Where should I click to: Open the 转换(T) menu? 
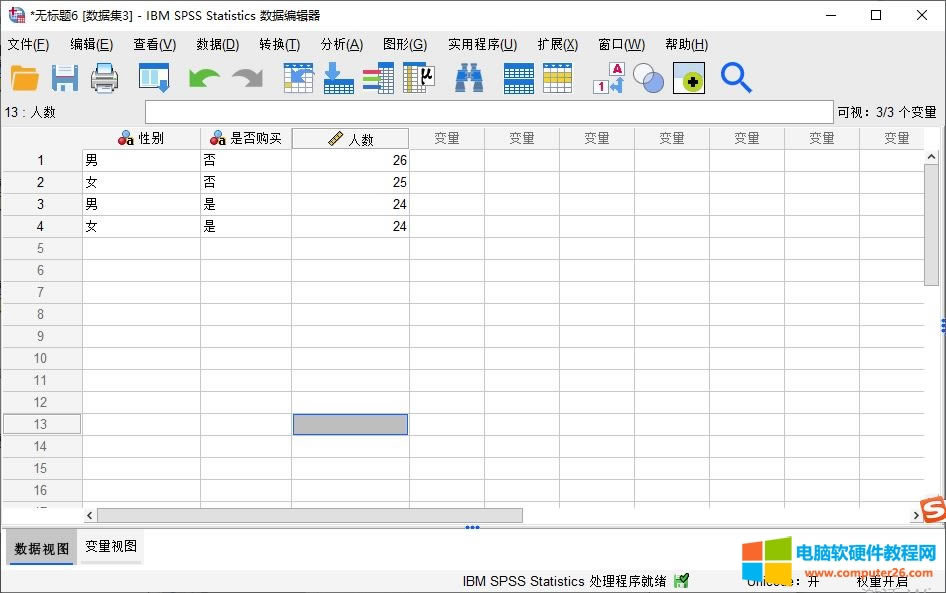(279, 45)
